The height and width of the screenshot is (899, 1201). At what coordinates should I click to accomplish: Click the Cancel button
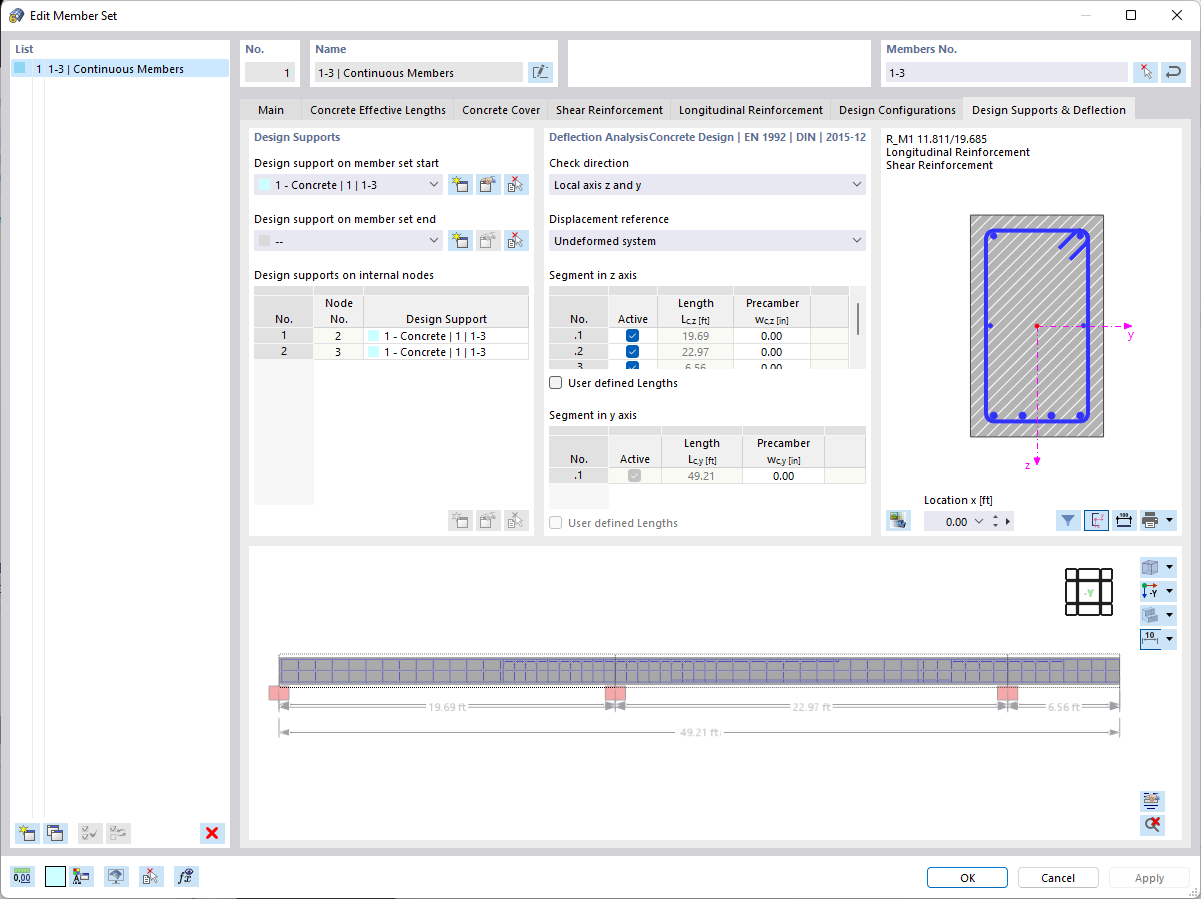pyautogui.click(x=1058, y=877)
